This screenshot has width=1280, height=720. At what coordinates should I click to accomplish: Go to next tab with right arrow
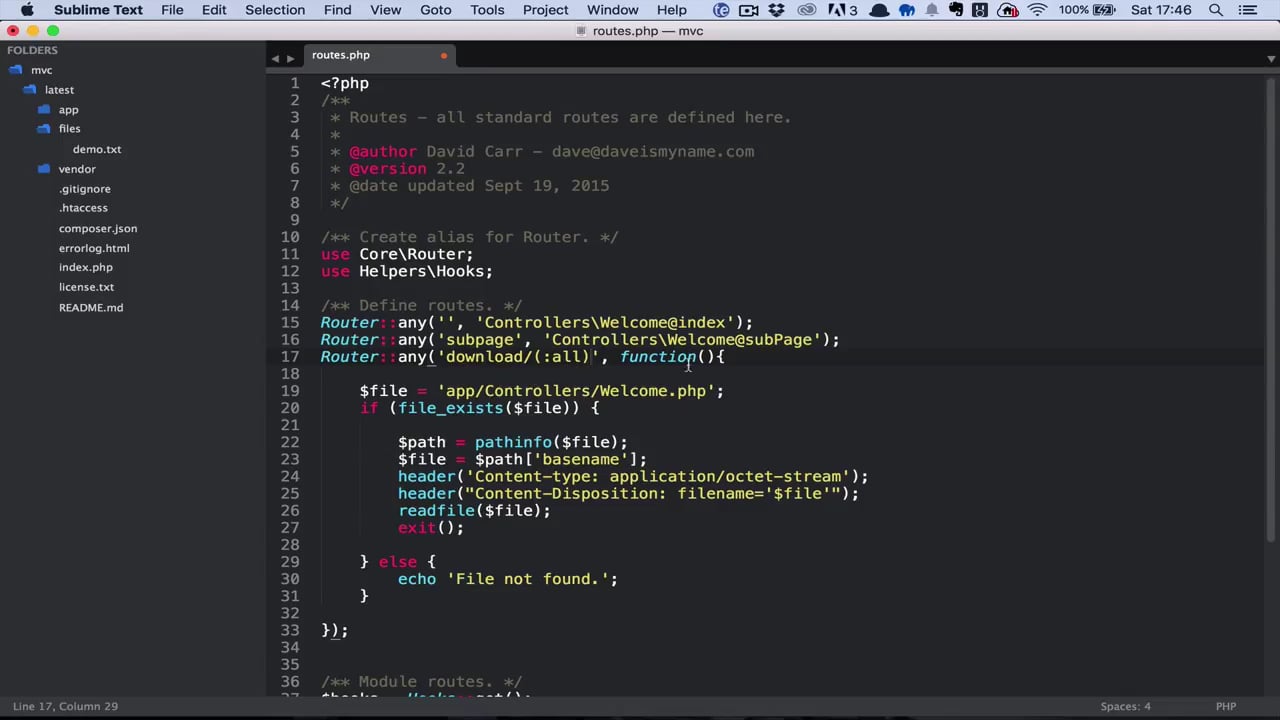[x=291, y=58]
